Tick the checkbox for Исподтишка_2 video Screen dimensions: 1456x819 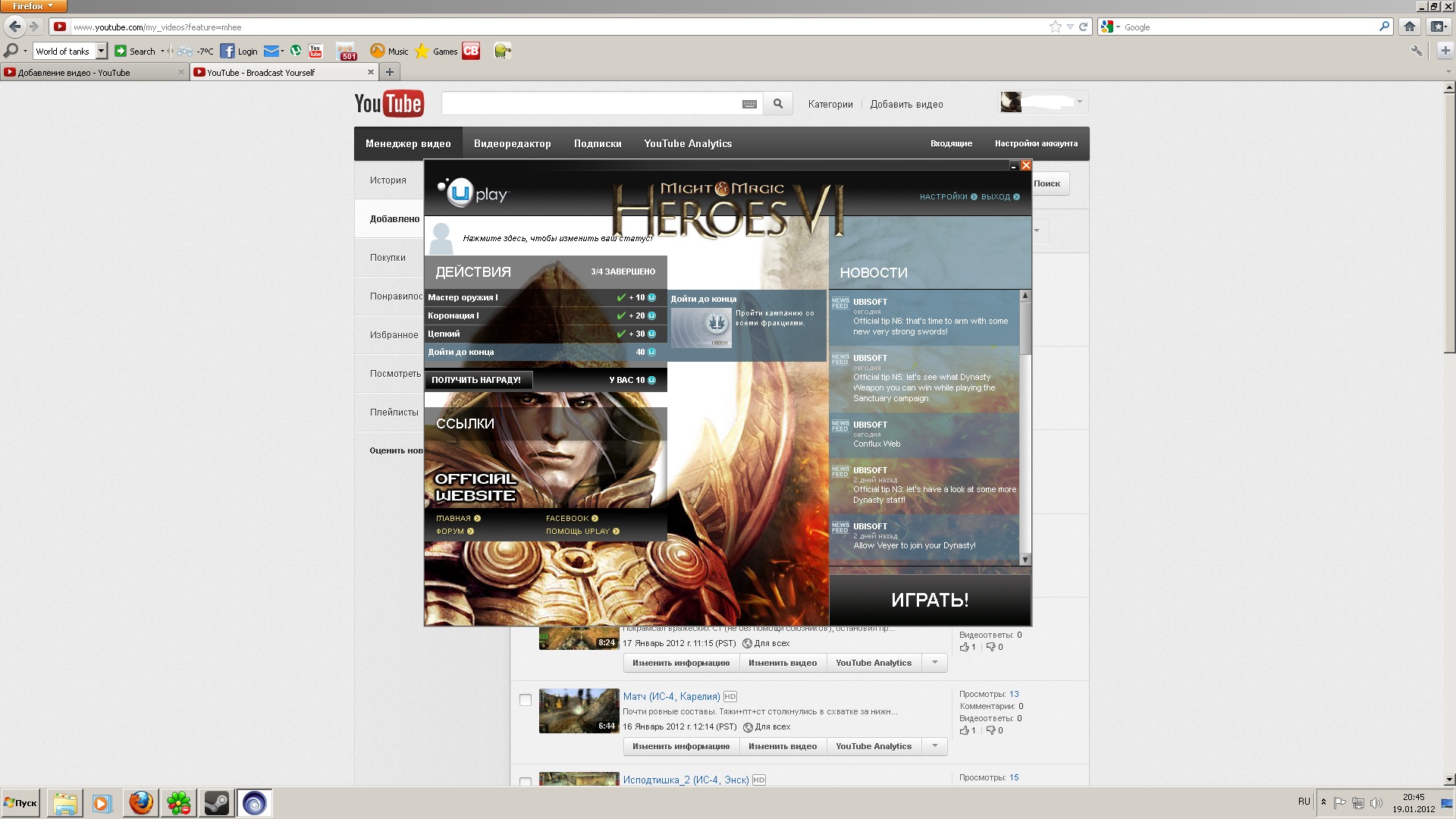[525, 781]
